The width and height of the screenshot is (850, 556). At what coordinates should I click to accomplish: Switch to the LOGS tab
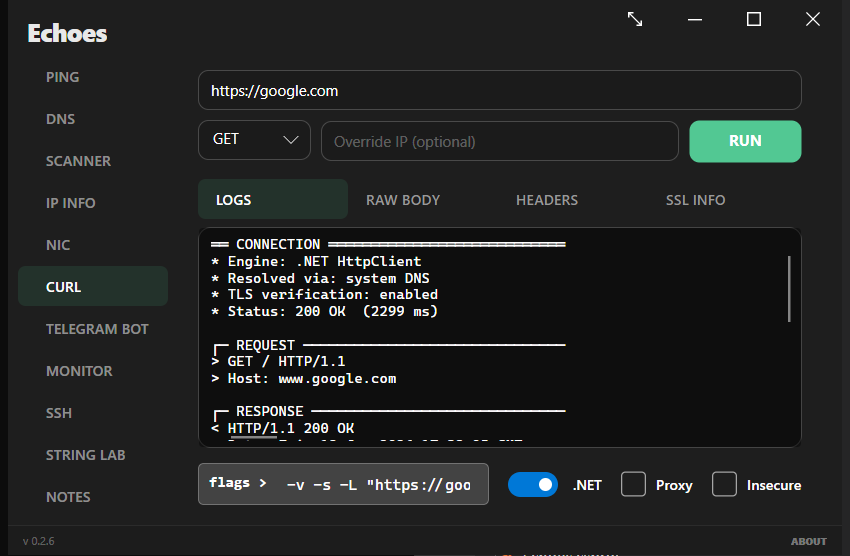[x=273, y=199]
